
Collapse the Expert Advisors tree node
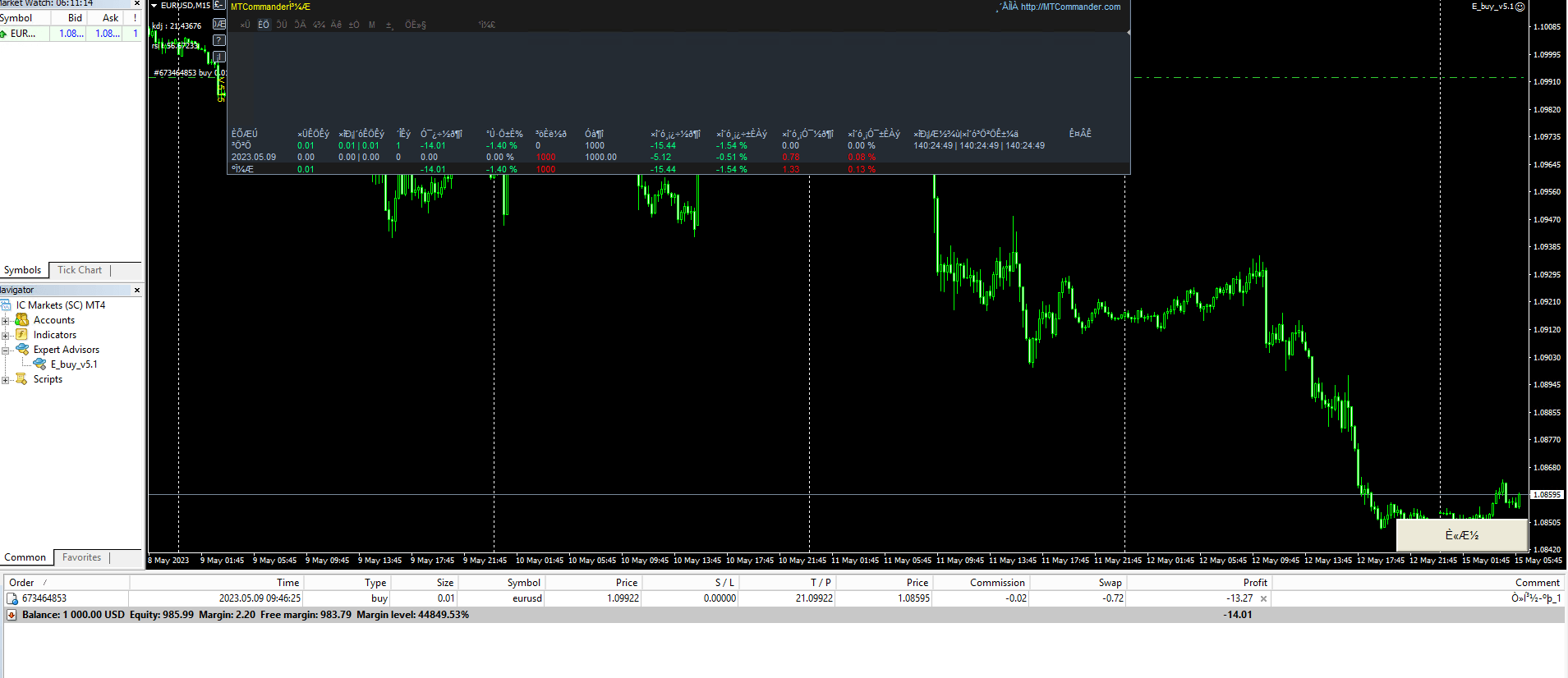tap(6, 350)
